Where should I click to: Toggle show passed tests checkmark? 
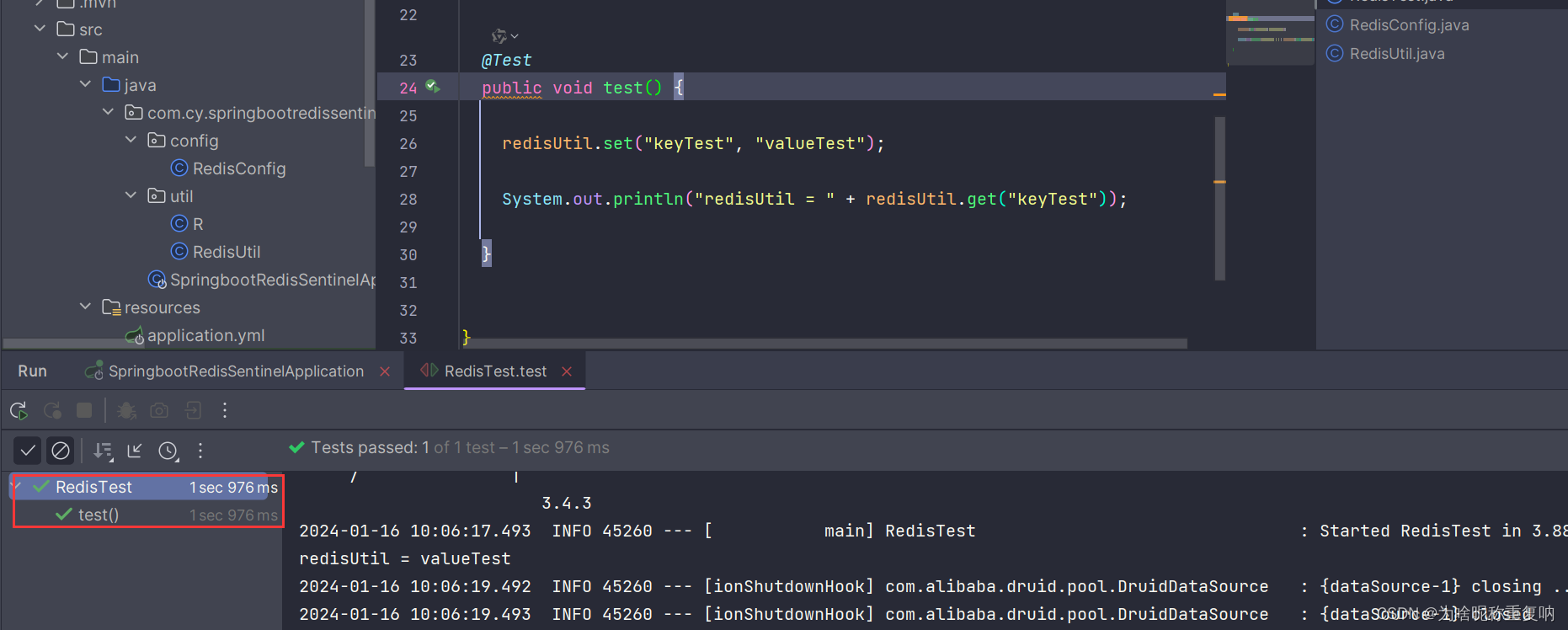click(28, 451)
